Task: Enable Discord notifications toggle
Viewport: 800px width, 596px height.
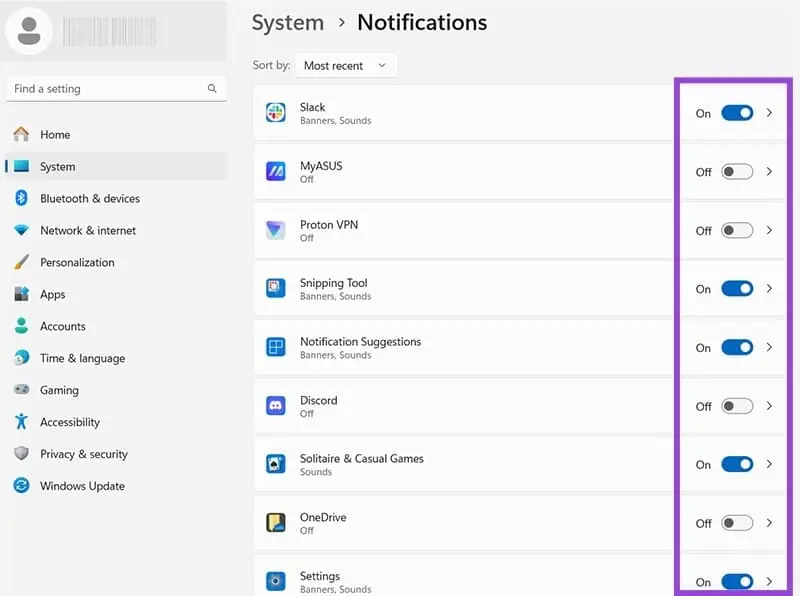Action: click(737, 406)
